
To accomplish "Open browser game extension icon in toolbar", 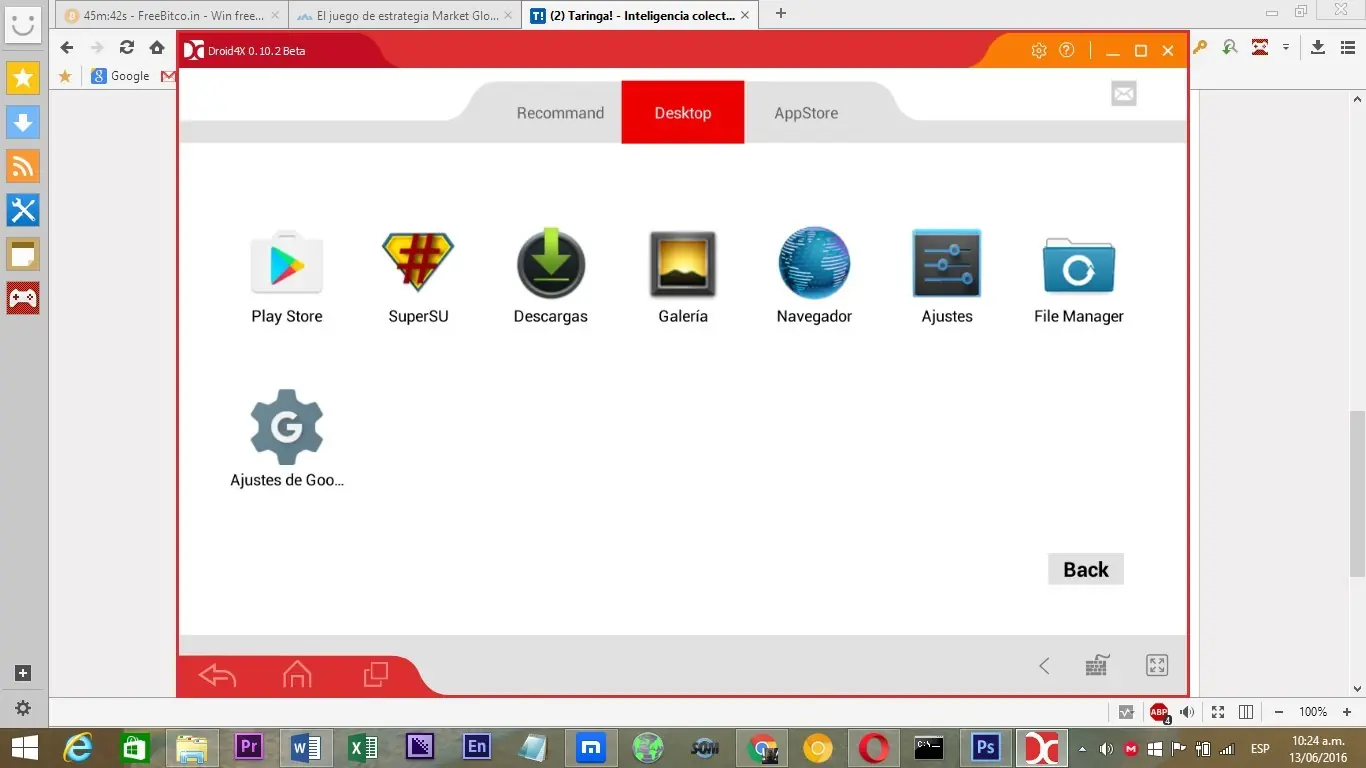I will (x=1260, y=47).
